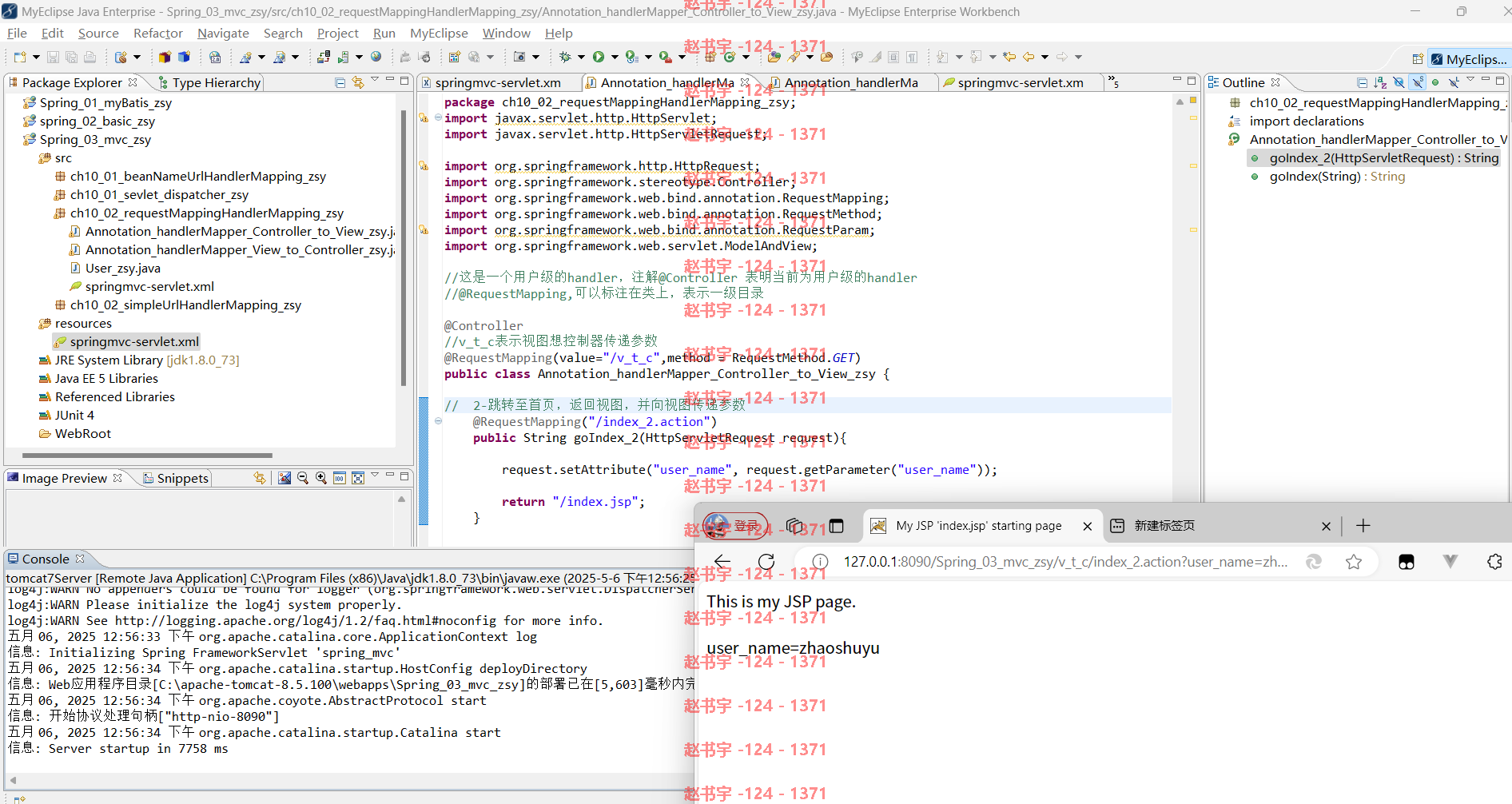The width and height of the screenshot is (1512, 804).
Task: Click the Open Perspective icon
Action: (1418, 59)
